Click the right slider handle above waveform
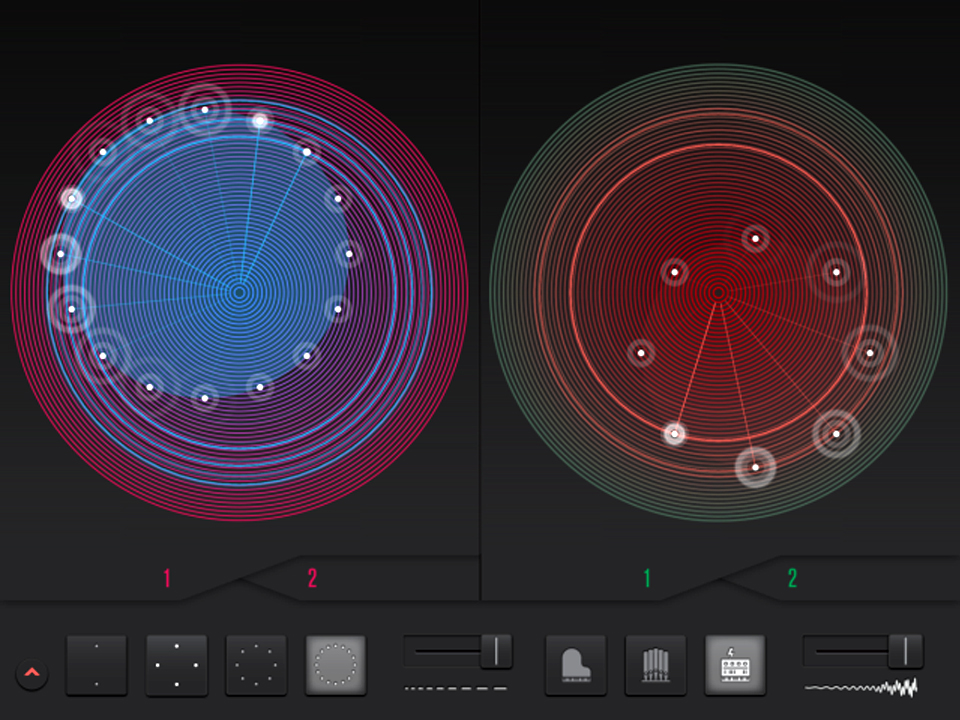Screen dimensions: 960x720 905,651
